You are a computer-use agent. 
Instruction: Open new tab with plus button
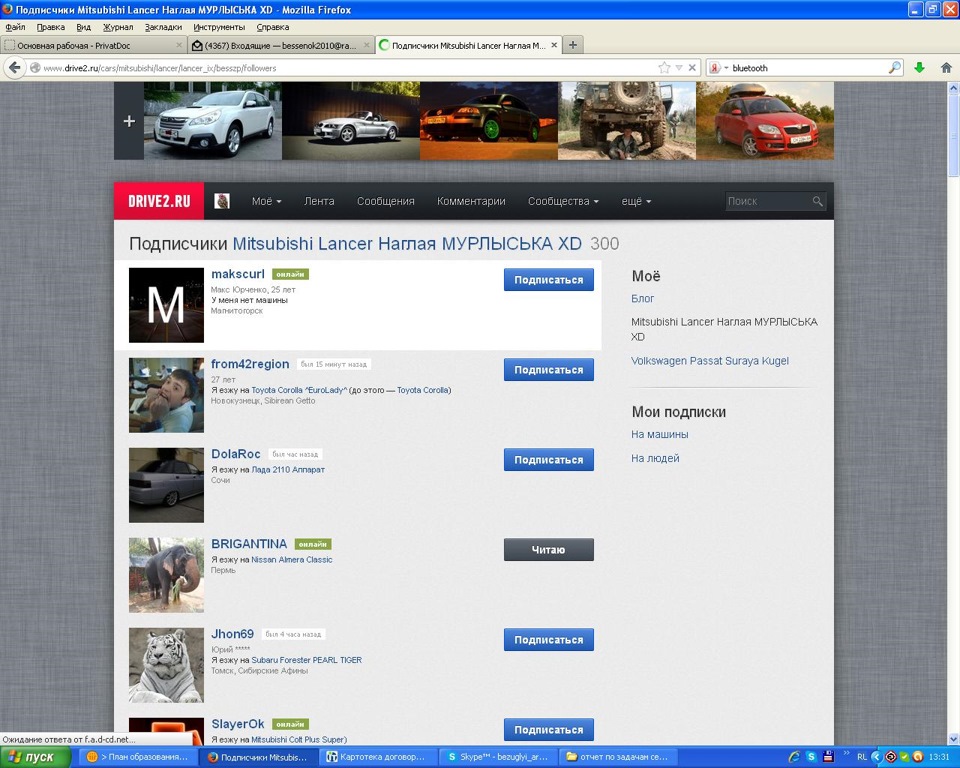[x=573, y=45]
